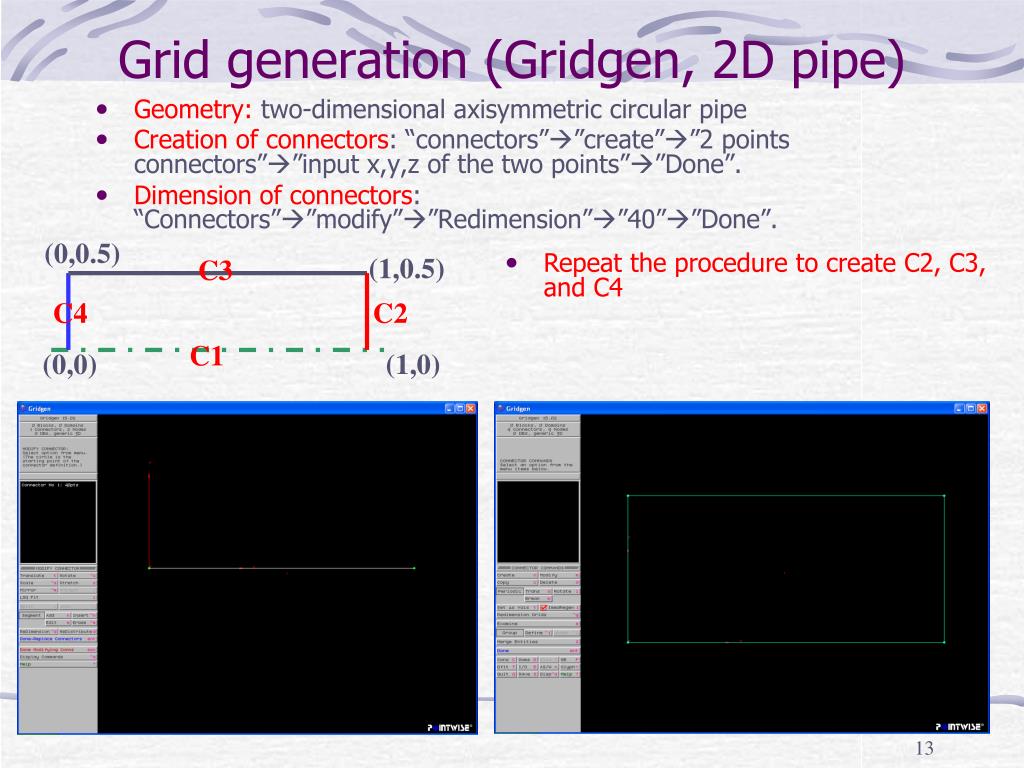Screen dimensions: 1024x768
Task: Close the left Gridgen window
Action: [470, 408]
